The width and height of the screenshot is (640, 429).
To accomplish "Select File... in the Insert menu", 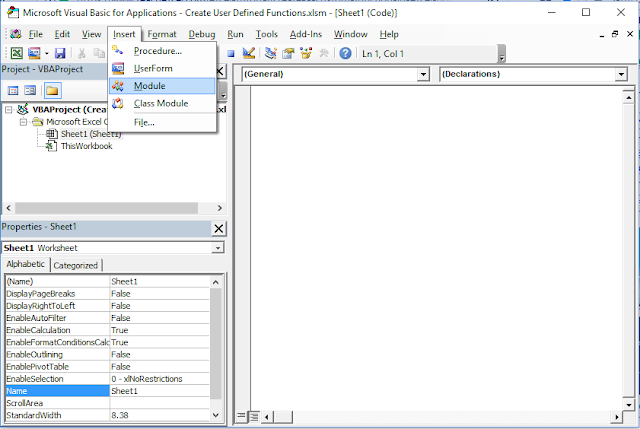I will coord(162,122).
